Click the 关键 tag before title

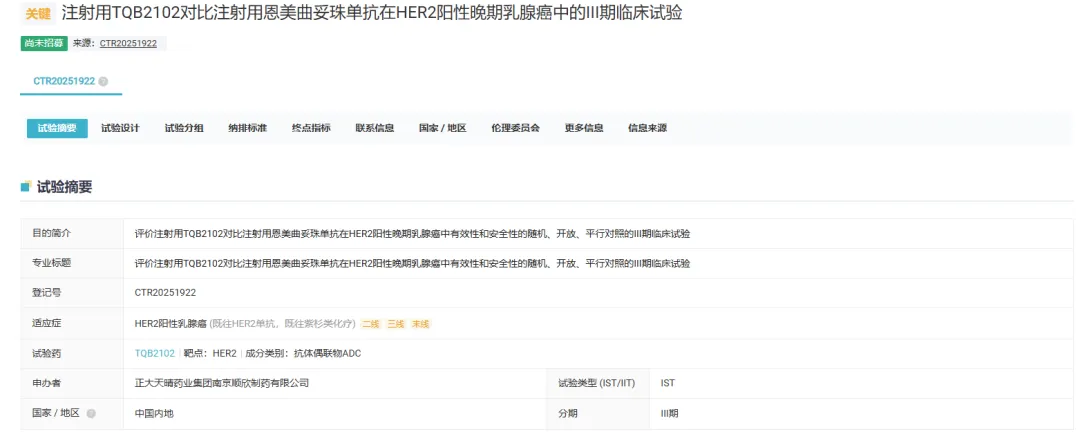pos(37,14)
